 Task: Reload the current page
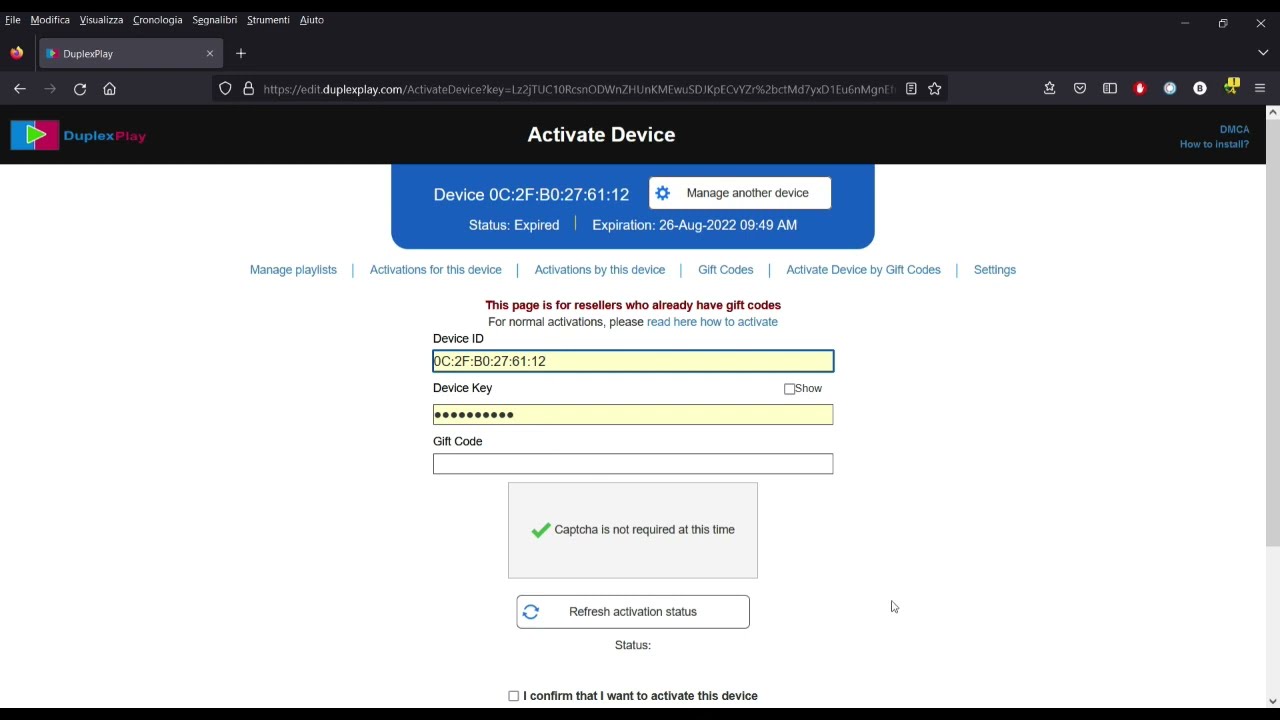[x=80, y=89]
